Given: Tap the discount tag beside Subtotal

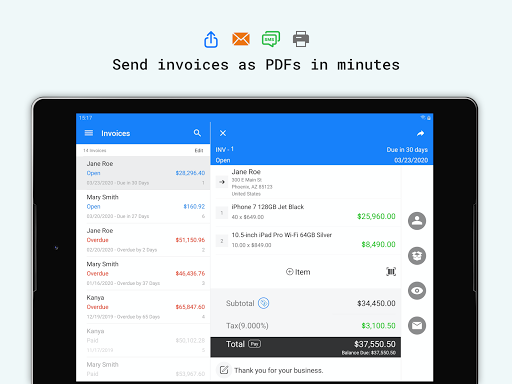Looking at the screenshot, I should [x=264, y=303].
